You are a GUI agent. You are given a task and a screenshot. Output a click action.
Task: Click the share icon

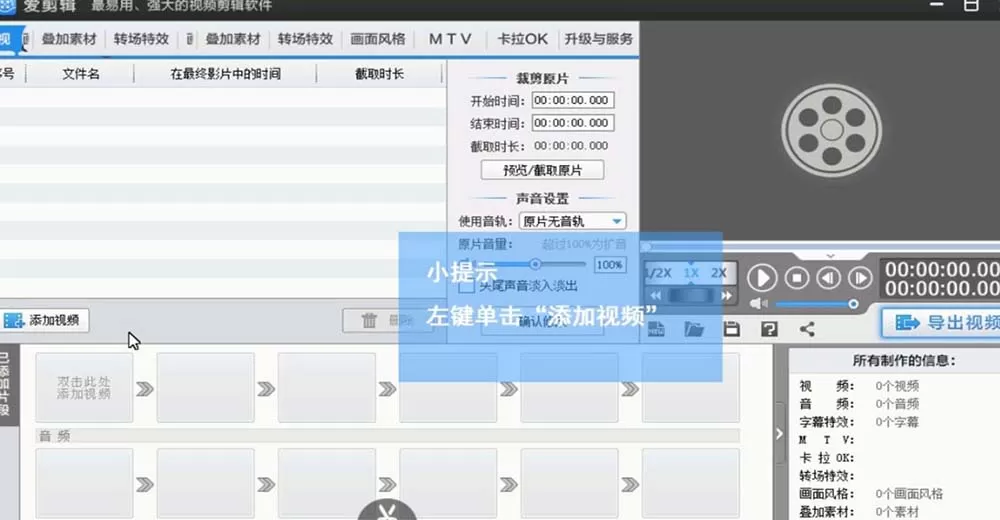(x=807, y=329)
